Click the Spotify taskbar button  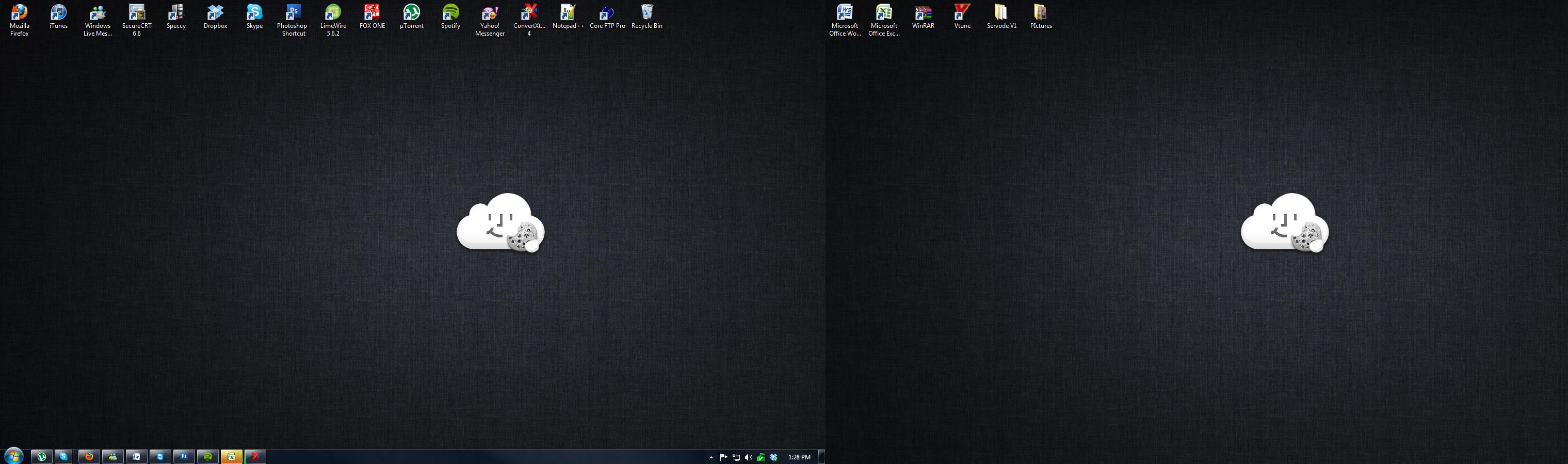pyautogui.click(x=207, y=457)
